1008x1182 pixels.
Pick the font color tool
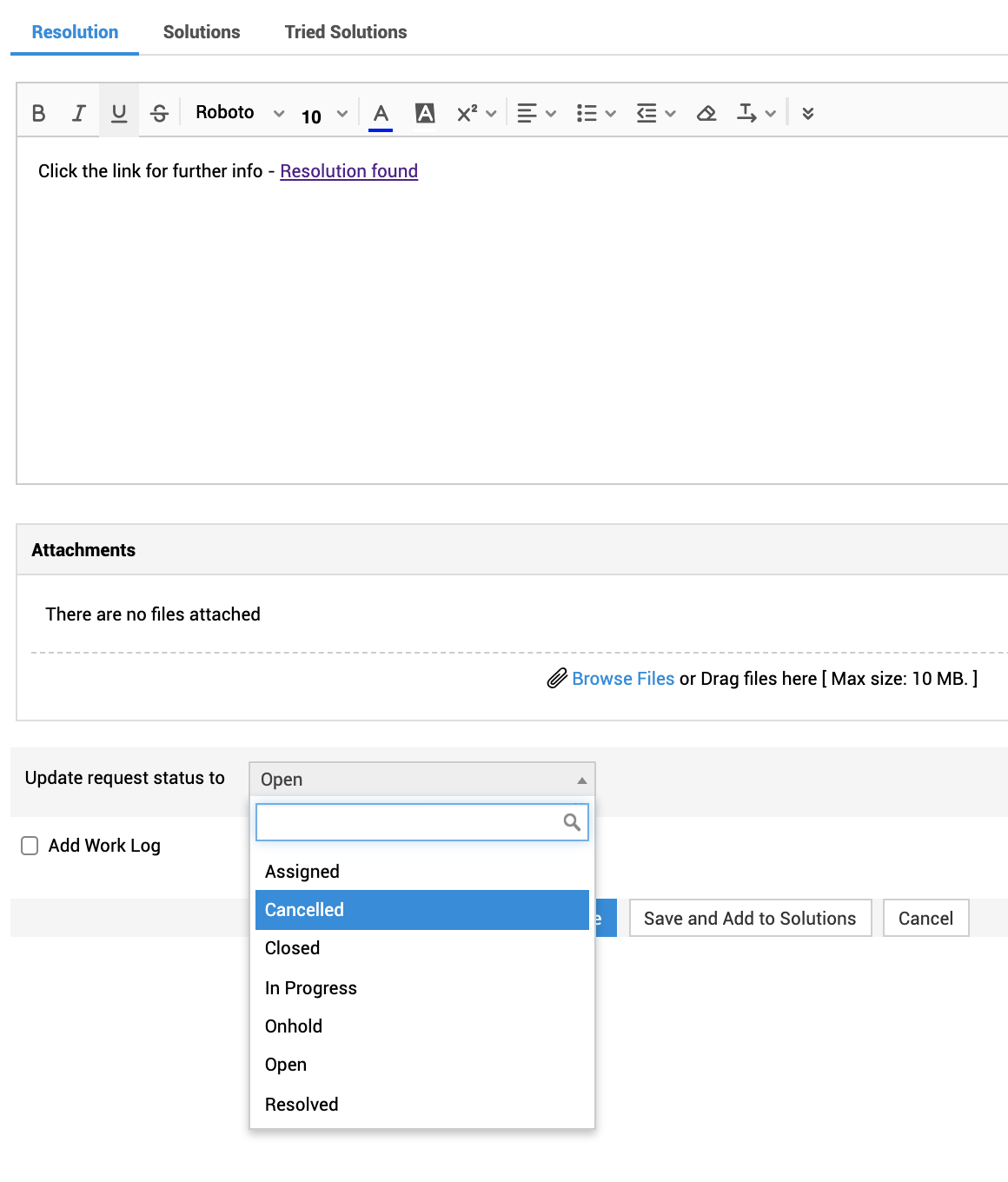point(381,113)
